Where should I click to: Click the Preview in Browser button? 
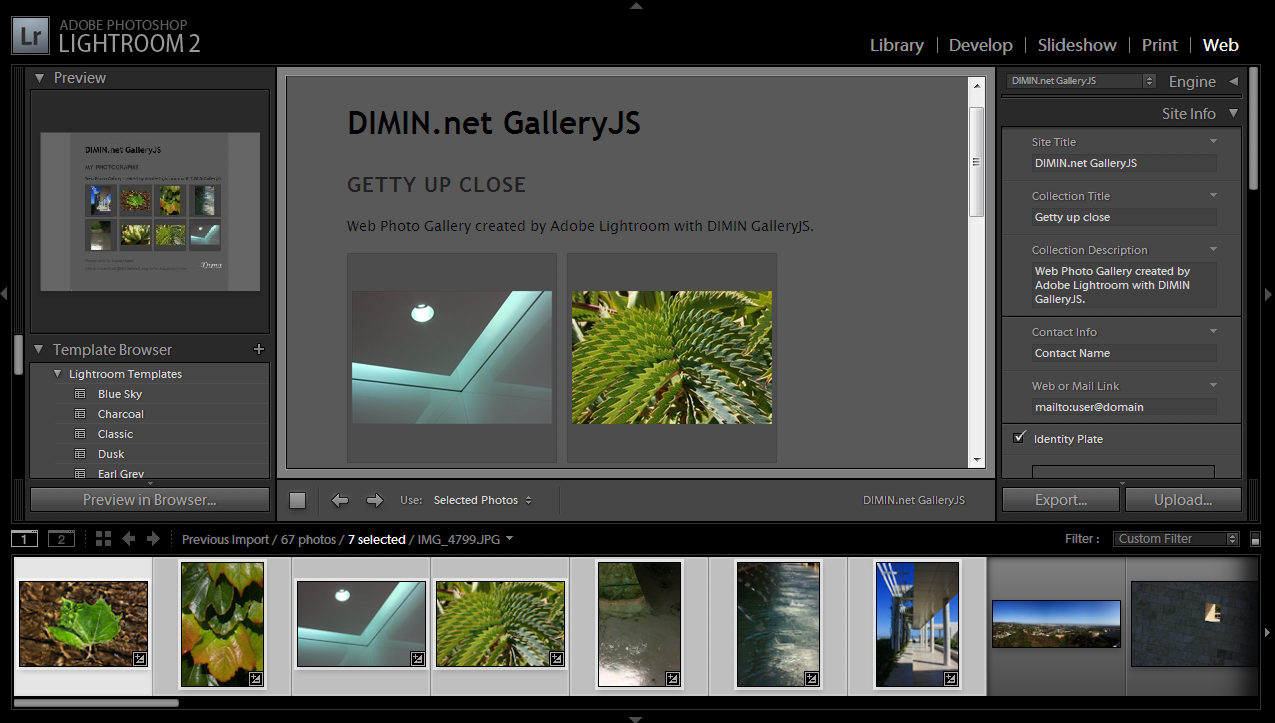(x=150, y=500)
